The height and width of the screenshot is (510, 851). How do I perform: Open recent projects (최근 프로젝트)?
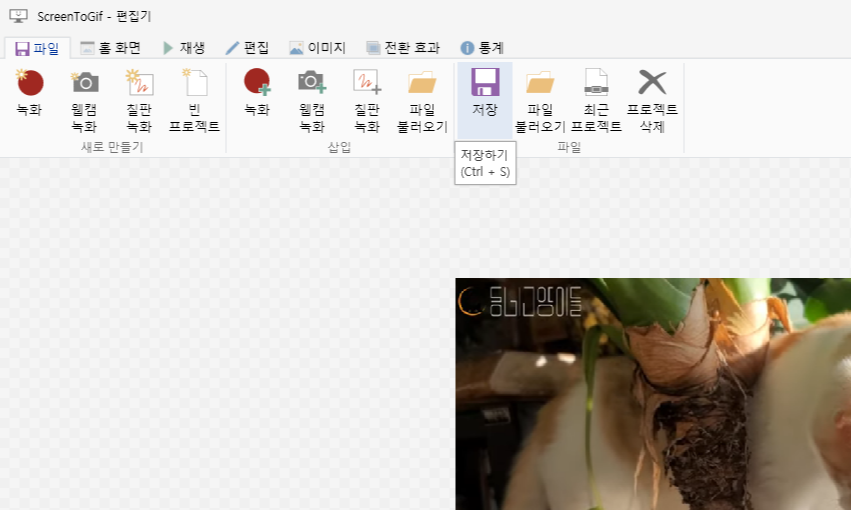pyautogui.click(x=596, y=100)
